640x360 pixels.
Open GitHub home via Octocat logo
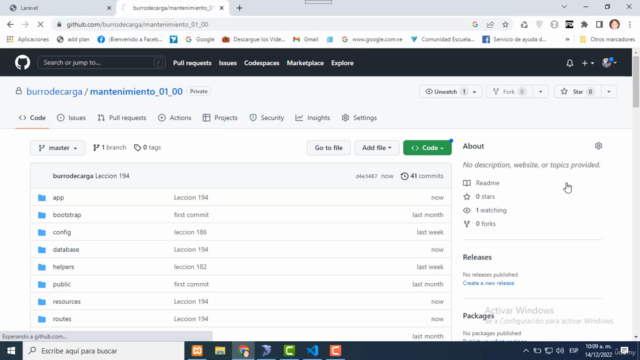[22, 62]
